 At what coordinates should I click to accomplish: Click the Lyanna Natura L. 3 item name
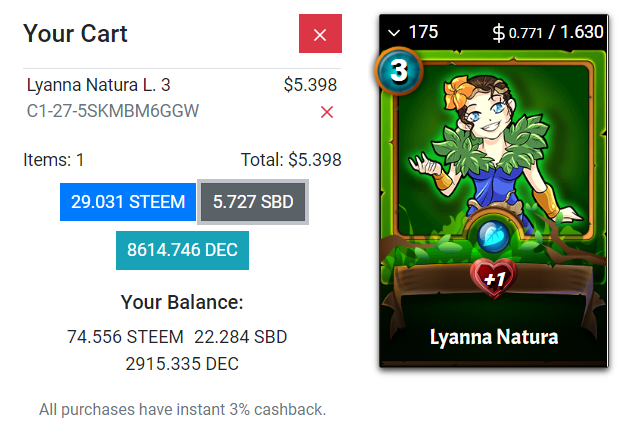pos(99,85)
